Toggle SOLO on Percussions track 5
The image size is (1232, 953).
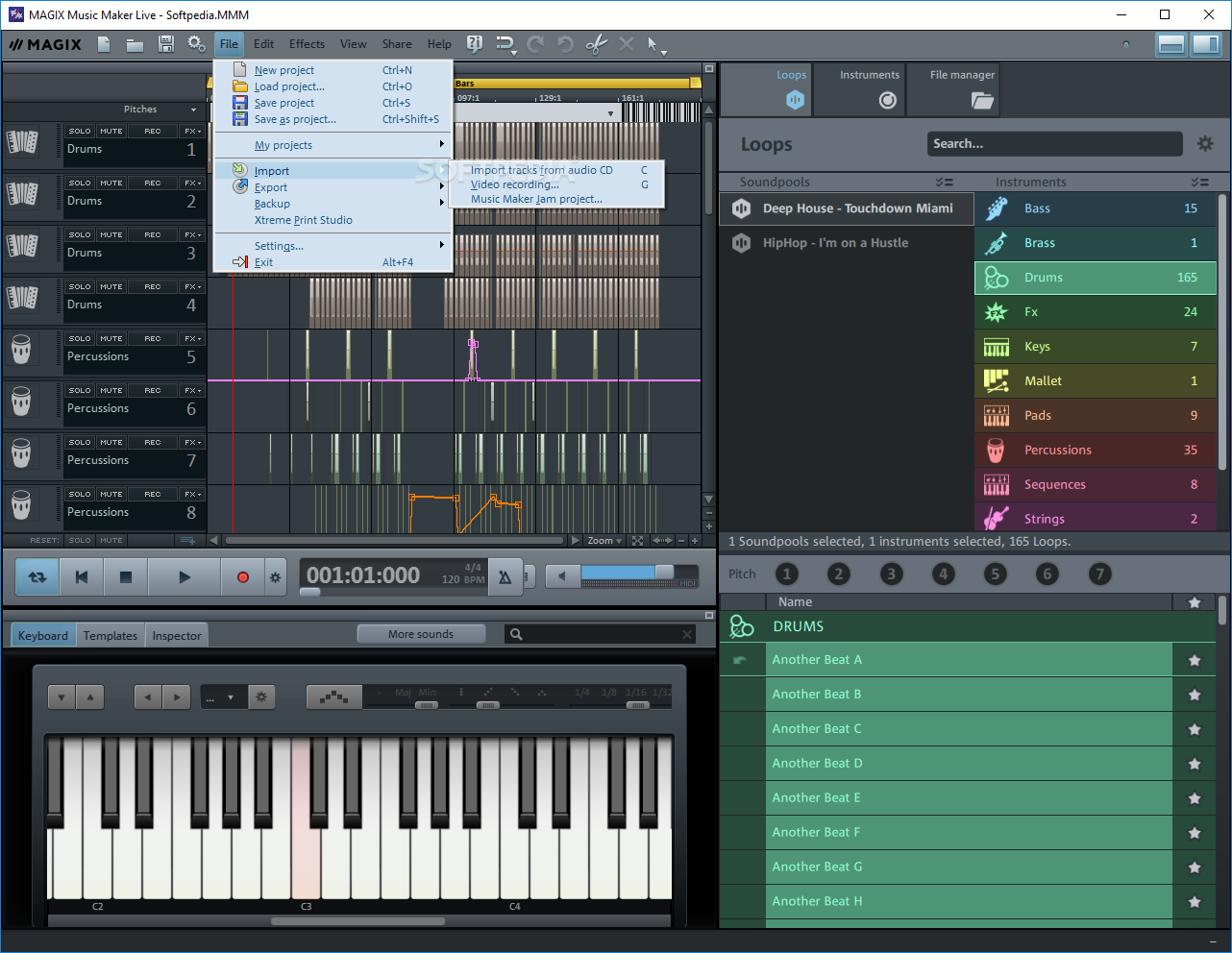point(80,339)
